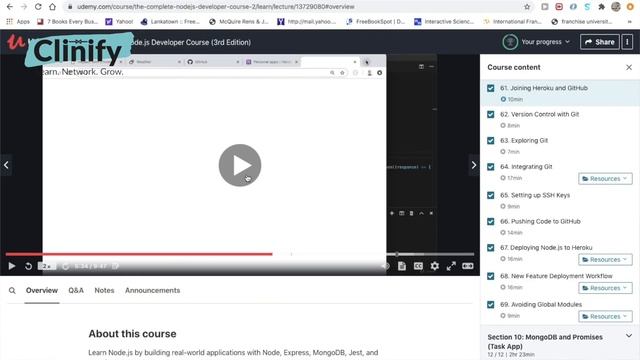Change playback speed 2x button

click(x=47, y=266)
